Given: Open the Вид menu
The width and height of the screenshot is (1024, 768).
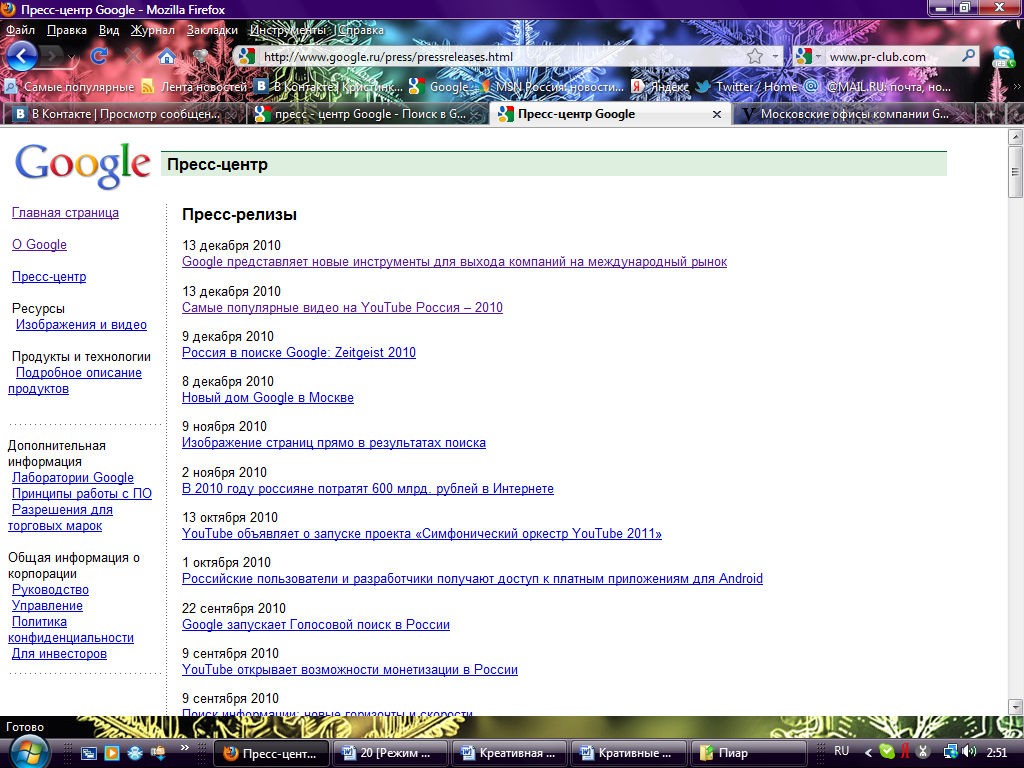Looking at the screenshot, I should [109, 30].
